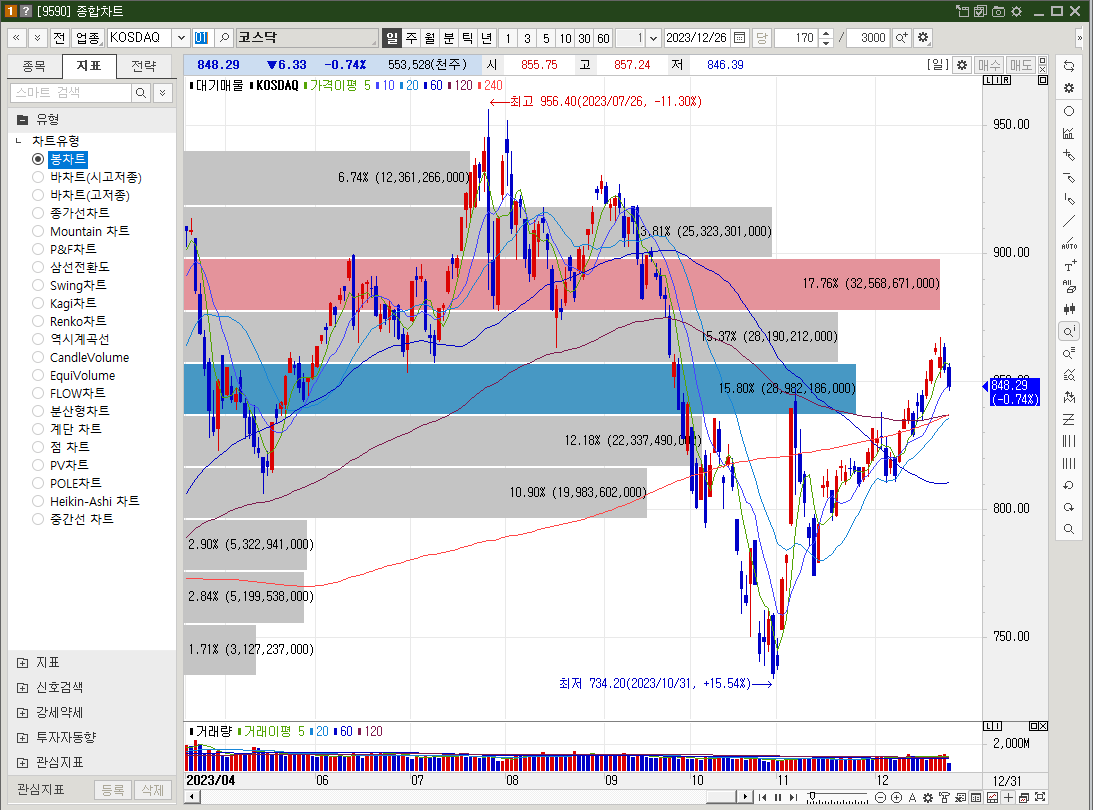Click the zoom in plus circle icon
Image resolution: width=1093 pixels, height=810 pixels.
(896, 797)
